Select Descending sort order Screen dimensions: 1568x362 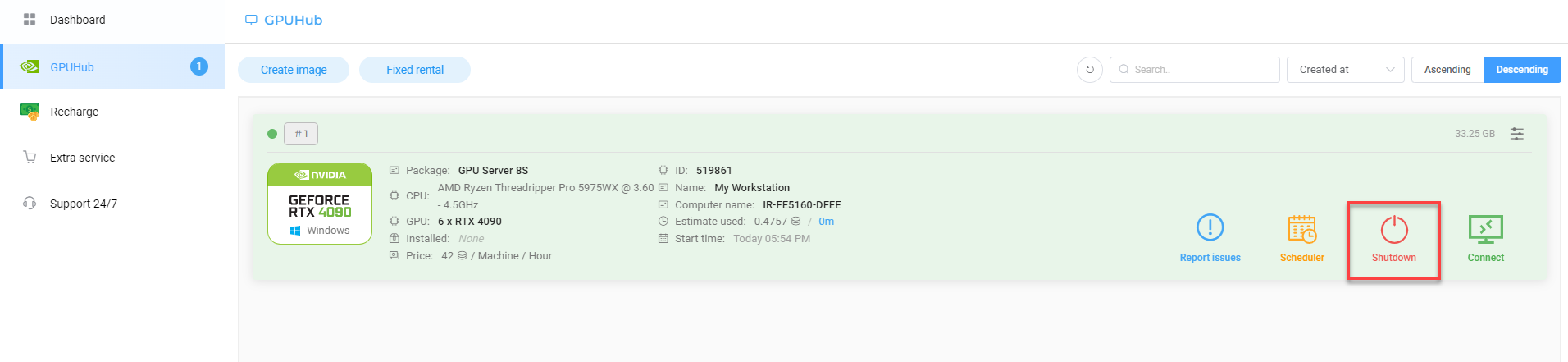coord(1521,70)
